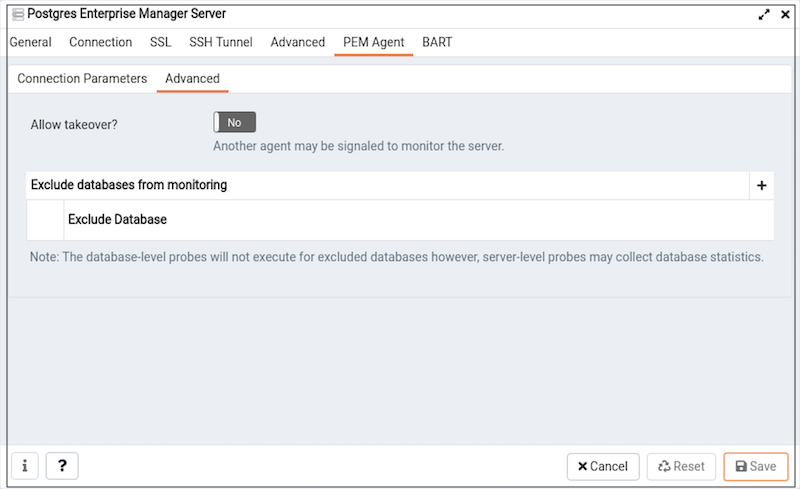The height and width of the screenshot is (489, 800).
Task: Click the 'Allow takeover?' label
Action: [74, 125]
